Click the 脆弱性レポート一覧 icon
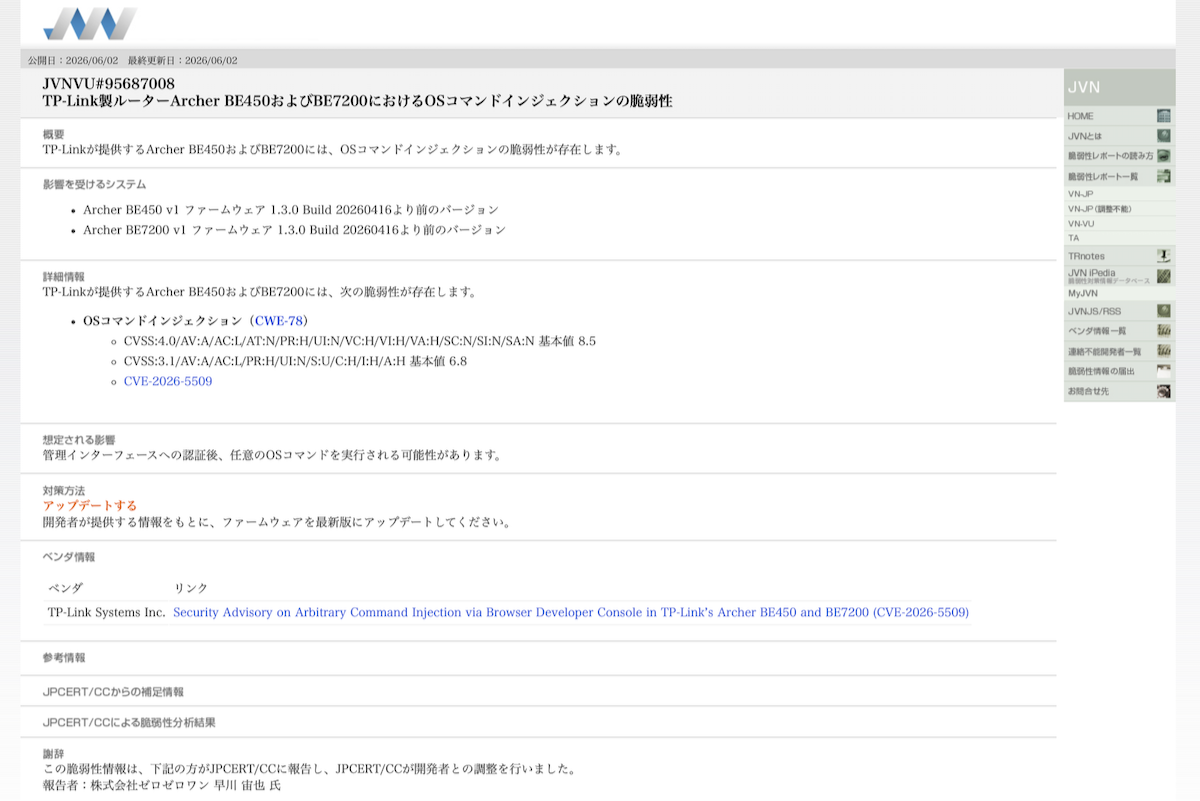1200x801 pixels. click(x=1164, y=176)
